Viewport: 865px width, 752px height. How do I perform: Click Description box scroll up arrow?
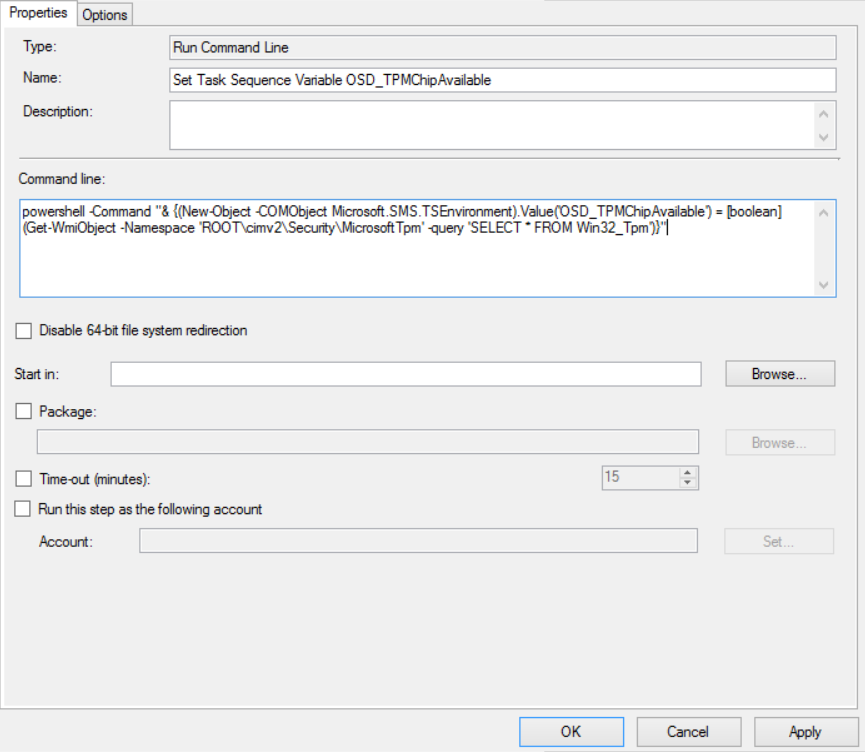tap(824, 114)
